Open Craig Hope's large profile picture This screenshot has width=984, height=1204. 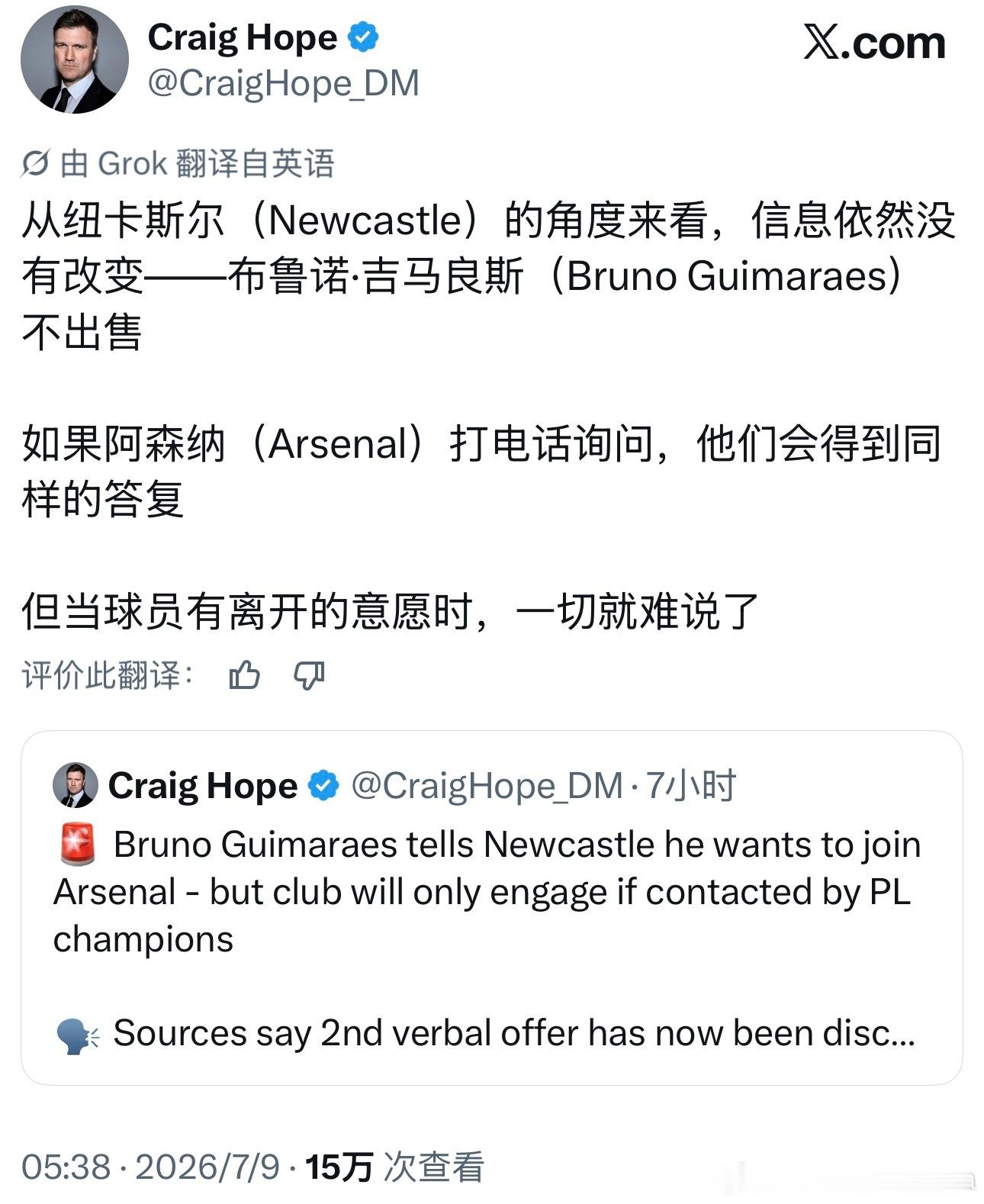[x=74, y=59]
